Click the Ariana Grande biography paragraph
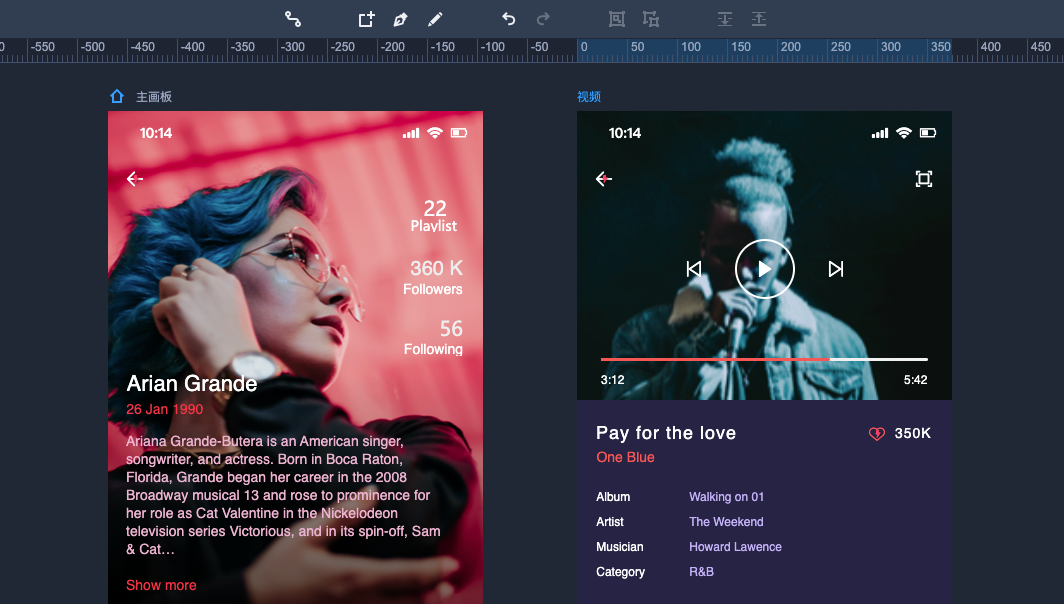1064x604 pixels. (x=283, y=495)
